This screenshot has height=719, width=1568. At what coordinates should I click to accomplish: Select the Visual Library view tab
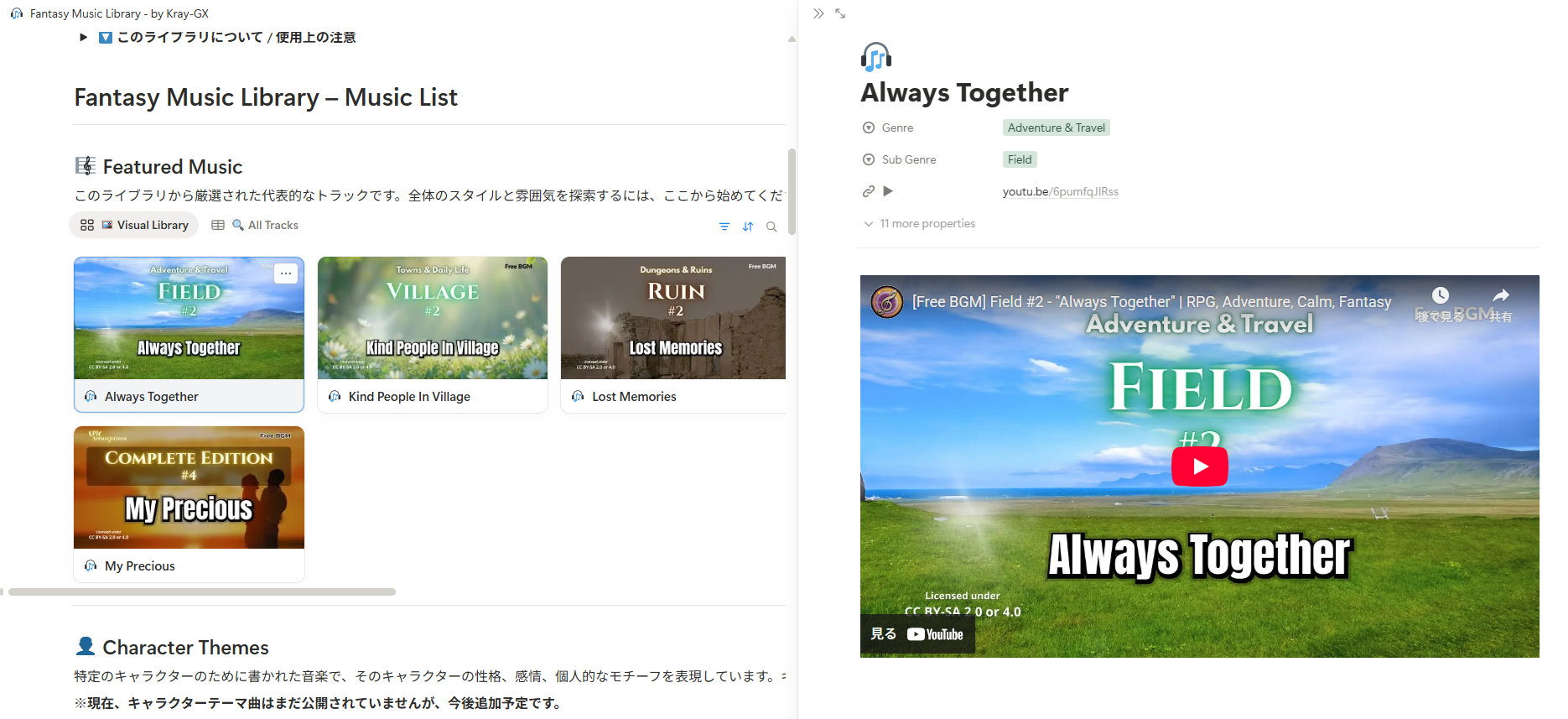tap(134, 225)
